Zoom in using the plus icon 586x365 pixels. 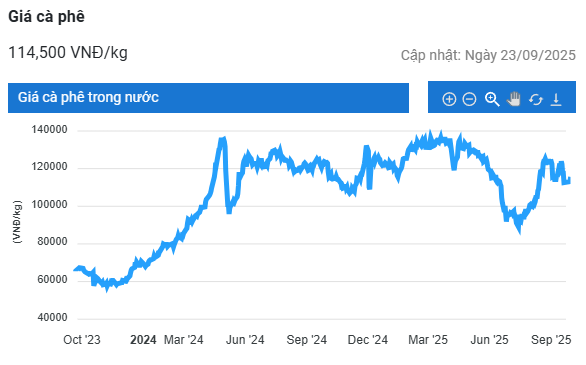449,99
